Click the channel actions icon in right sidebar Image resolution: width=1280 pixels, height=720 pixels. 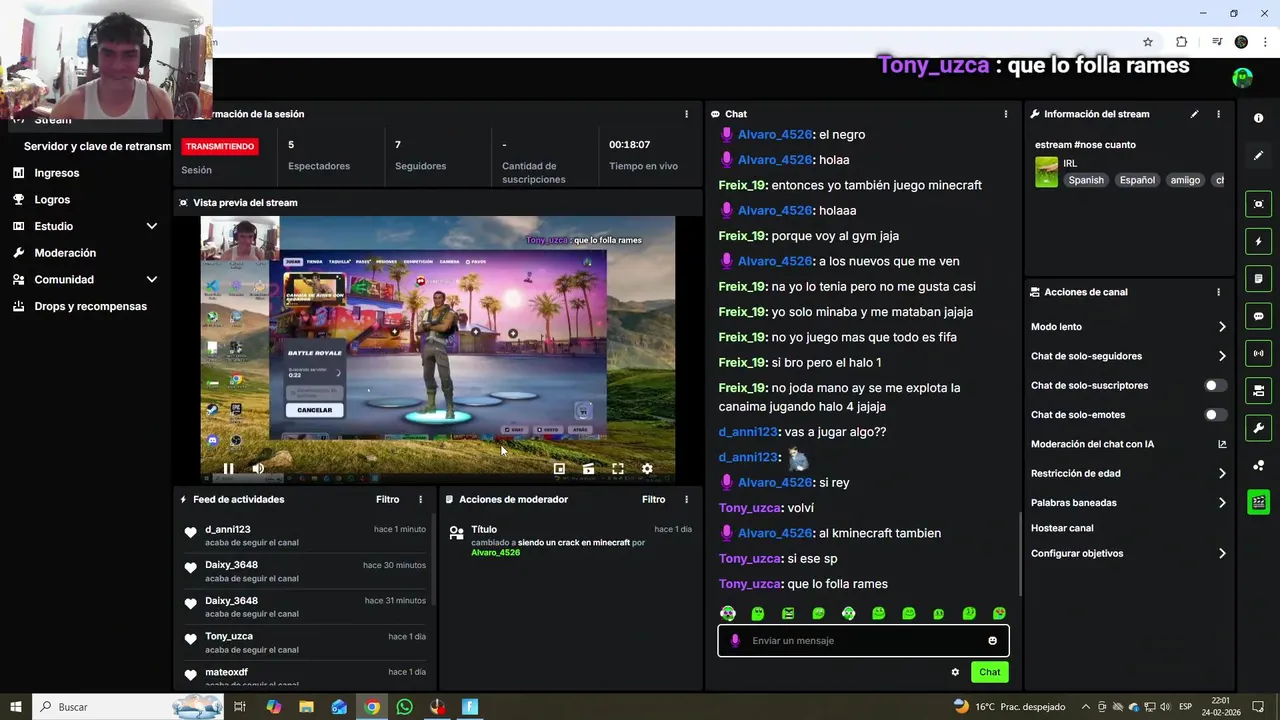click(1258, 390)
